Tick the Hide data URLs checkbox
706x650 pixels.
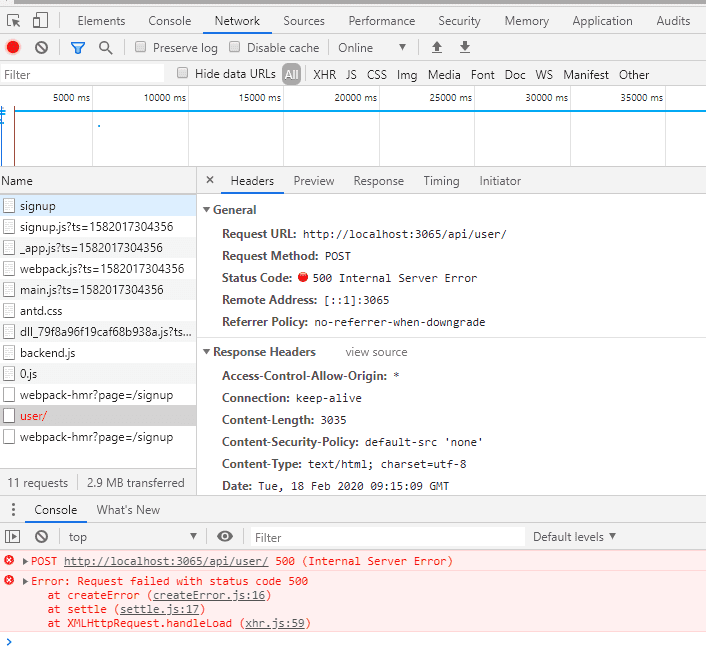tap(183, 73)
